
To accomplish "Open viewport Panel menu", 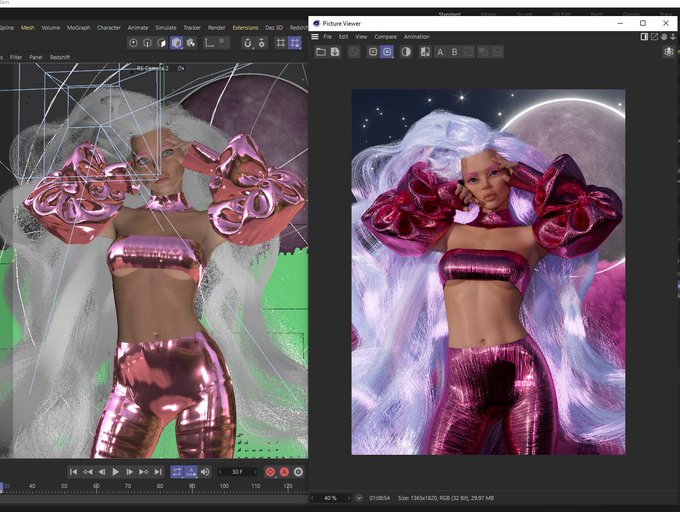I will coord(36,57).
